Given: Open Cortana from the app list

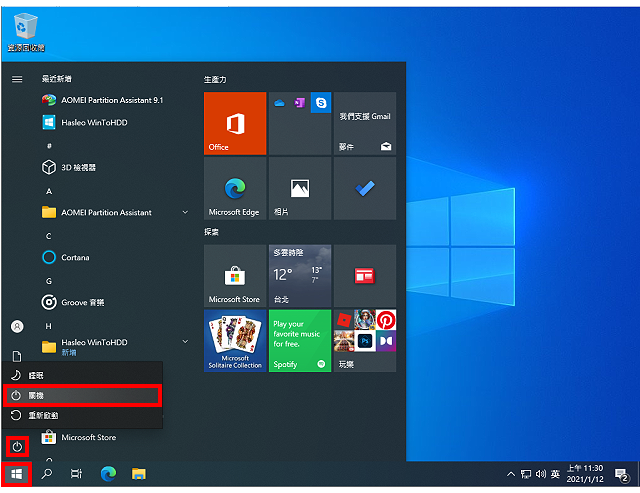Looking at the screenshot, I should [x=65, y=258].
